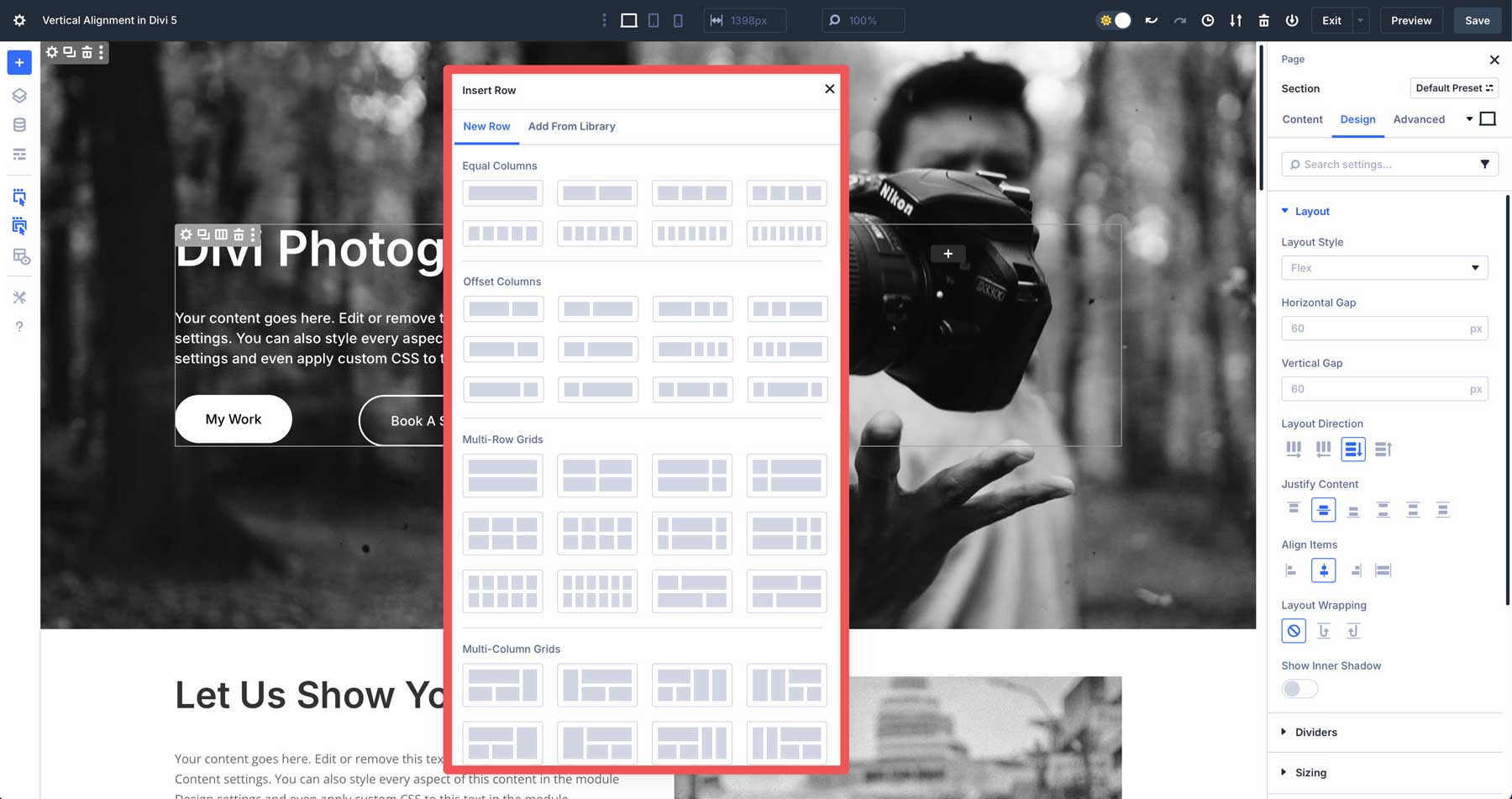The image size is (1512, 799).
Task: Click the blue plus insert icon
Action: [x=18, y=62]
